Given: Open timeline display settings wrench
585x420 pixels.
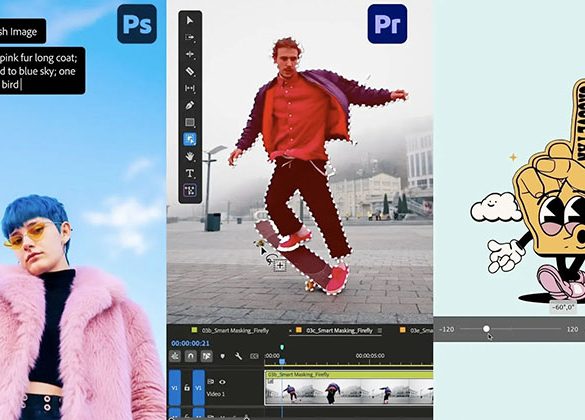Looking at the screenshot, I should [238, 356].
